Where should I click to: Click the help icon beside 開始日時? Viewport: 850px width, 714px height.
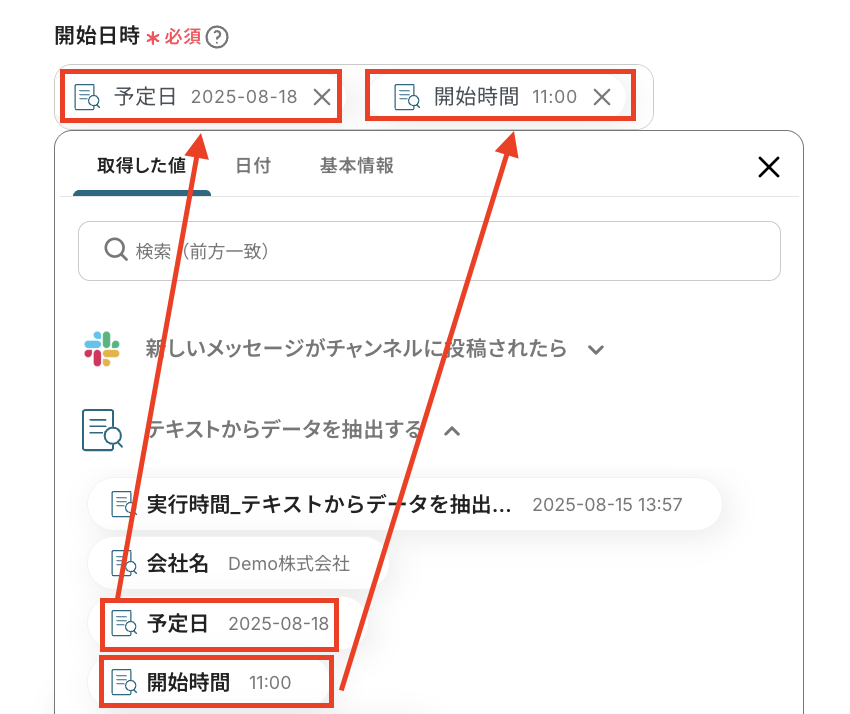pos(217,37)
